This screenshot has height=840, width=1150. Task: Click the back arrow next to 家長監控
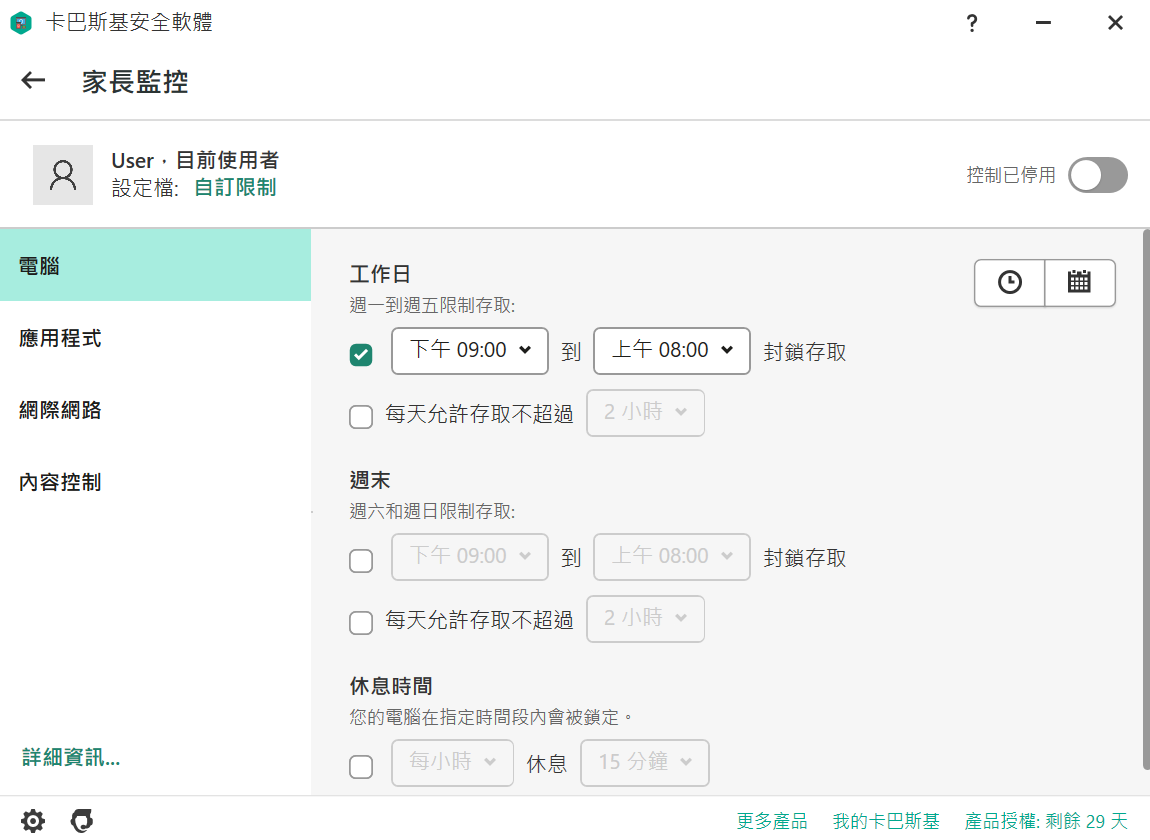(33, 80)
